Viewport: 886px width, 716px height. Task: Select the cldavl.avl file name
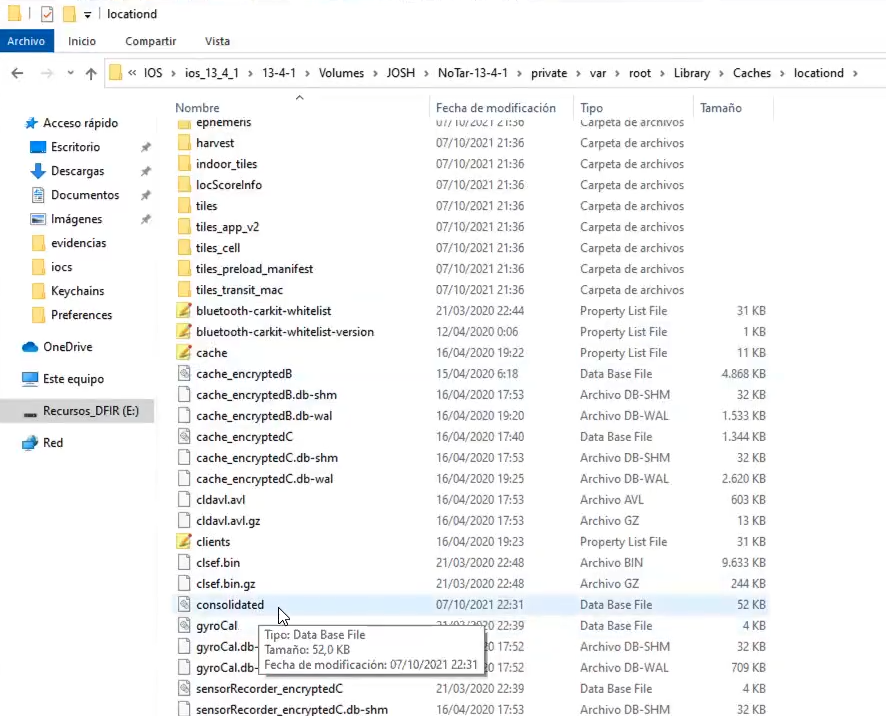(220, 500)
